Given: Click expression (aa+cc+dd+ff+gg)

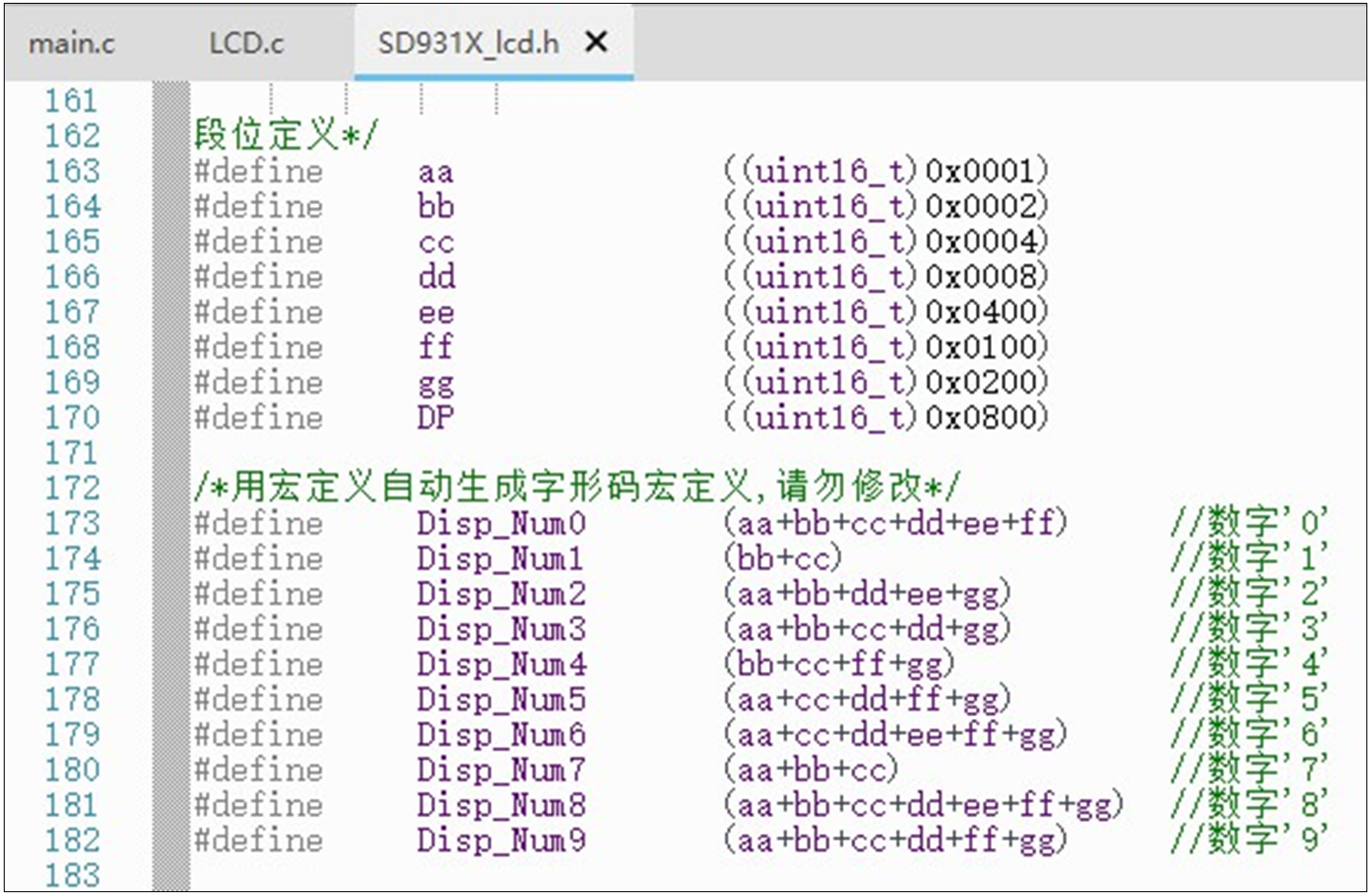Looking at the screenshot, I should tap(867, 698).
